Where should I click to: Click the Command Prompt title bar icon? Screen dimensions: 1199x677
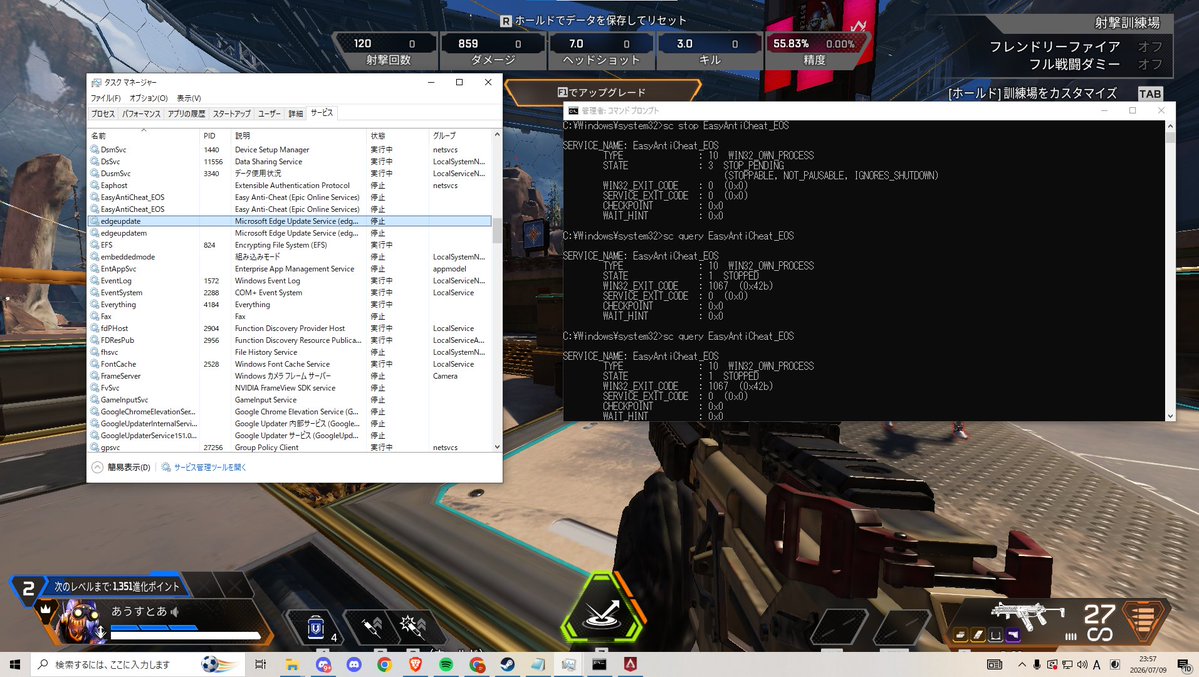coord(573,111)
